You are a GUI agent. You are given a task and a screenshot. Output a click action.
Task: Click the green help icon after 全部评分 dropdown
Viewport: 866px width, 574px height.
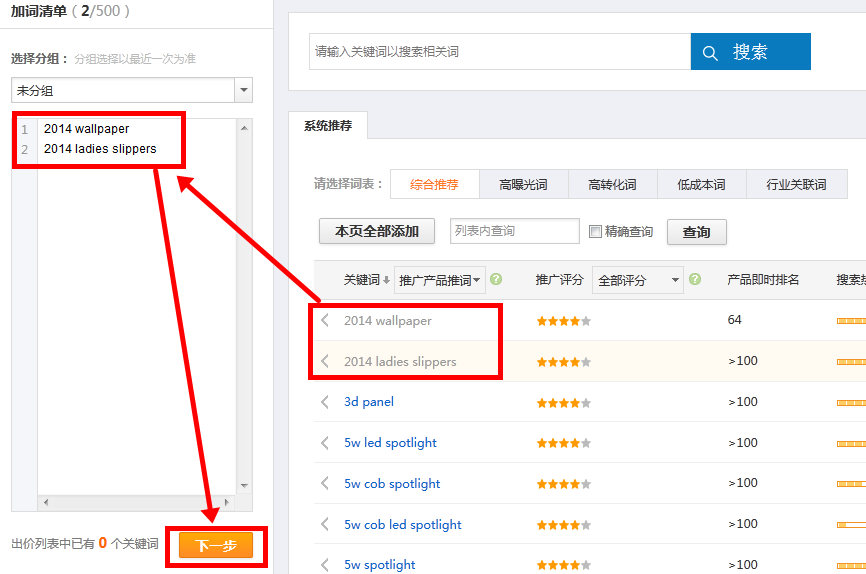(x=695, y=280)
